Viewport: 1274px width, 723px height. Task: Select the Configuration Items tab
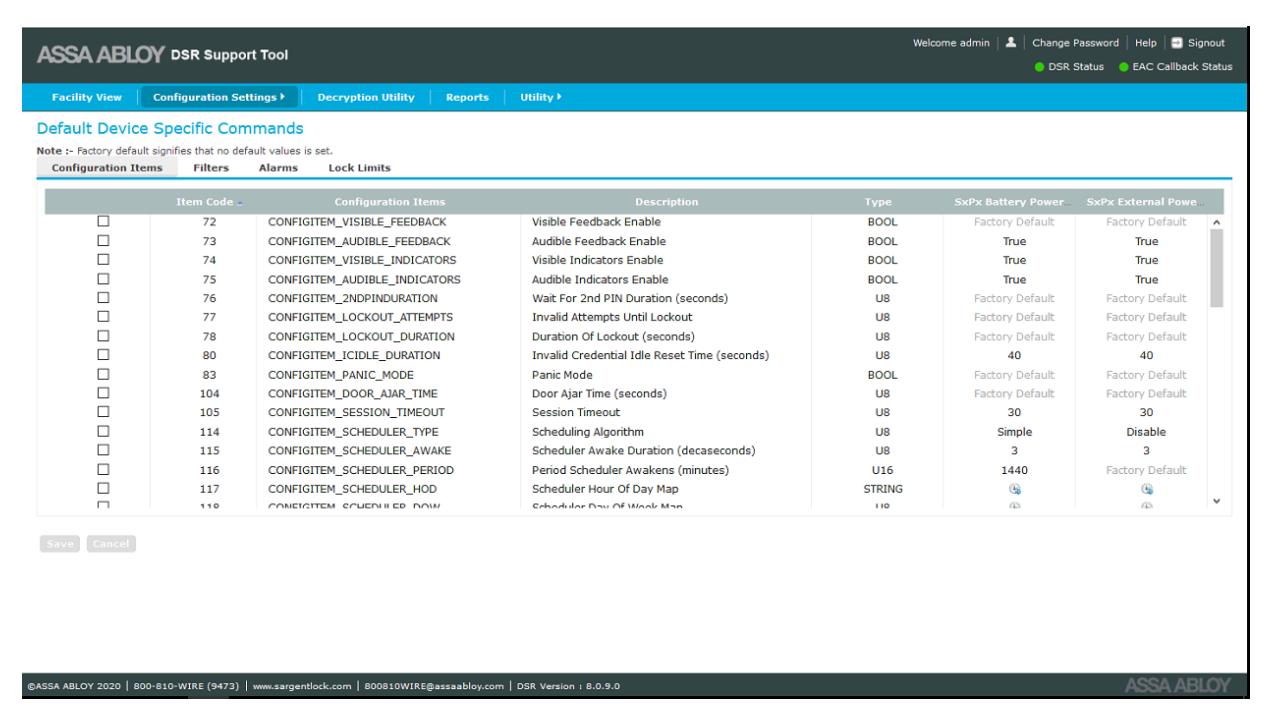click(x=106, y=168)
